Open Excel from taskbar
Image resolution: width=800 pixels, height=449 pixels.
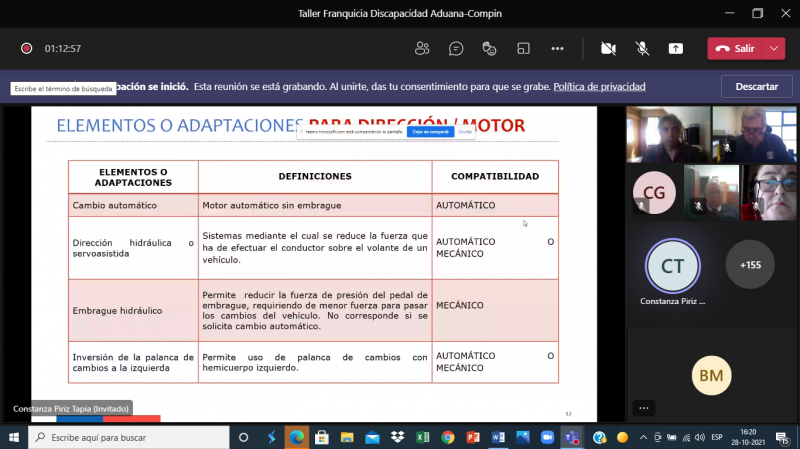pos(422,437)
